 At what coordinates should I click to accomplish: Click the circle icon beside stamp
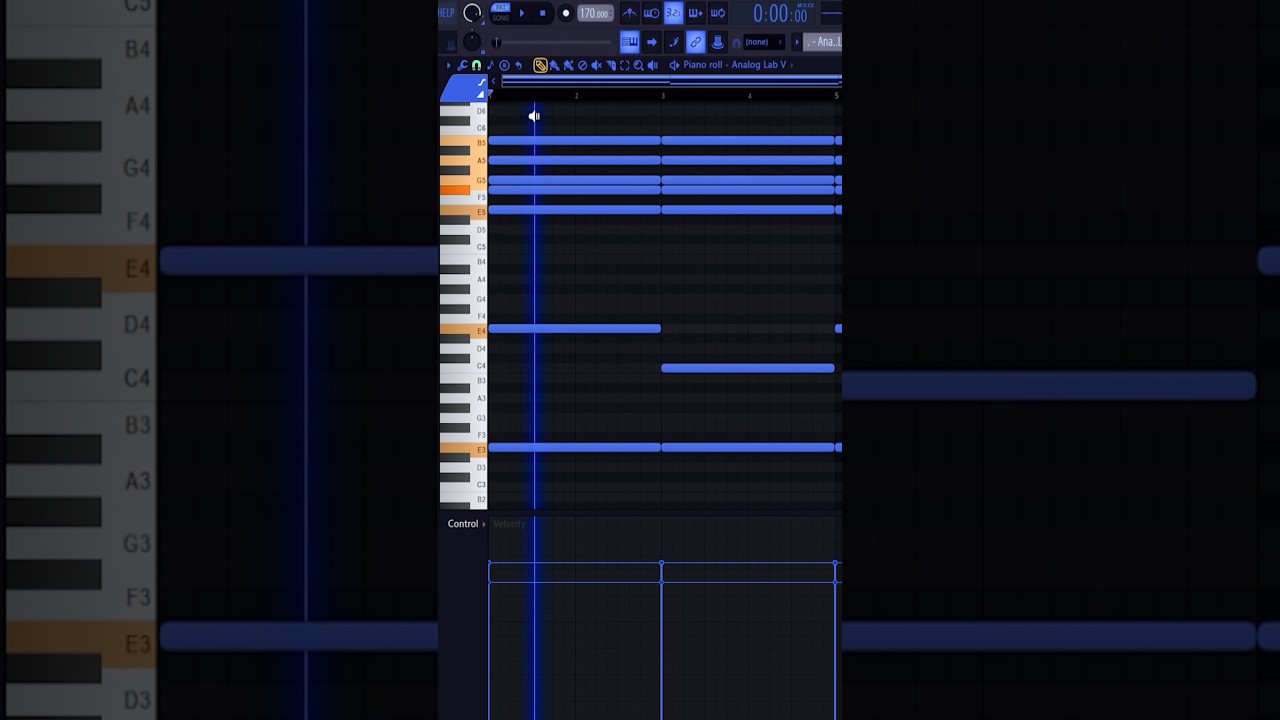click(504, 65)
